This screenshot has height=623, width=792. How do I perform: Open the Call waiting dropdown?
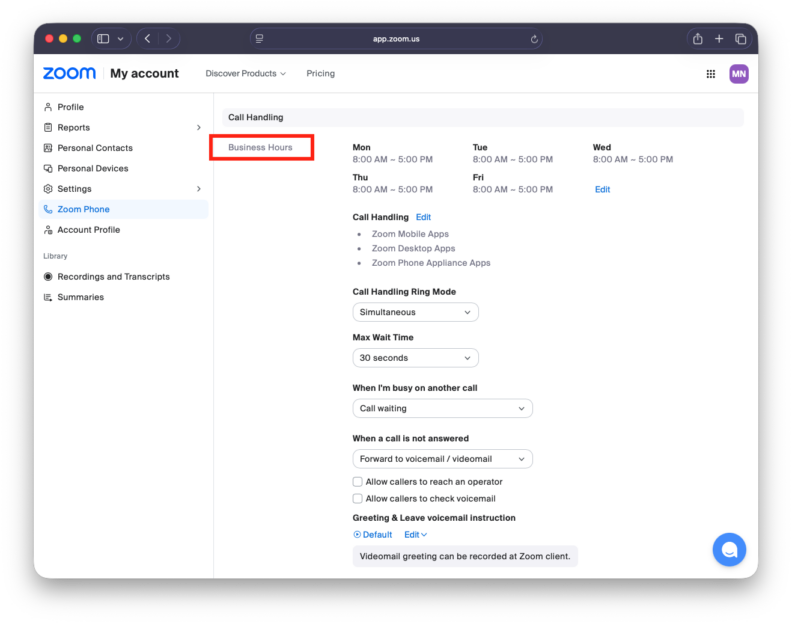[442, 408]
